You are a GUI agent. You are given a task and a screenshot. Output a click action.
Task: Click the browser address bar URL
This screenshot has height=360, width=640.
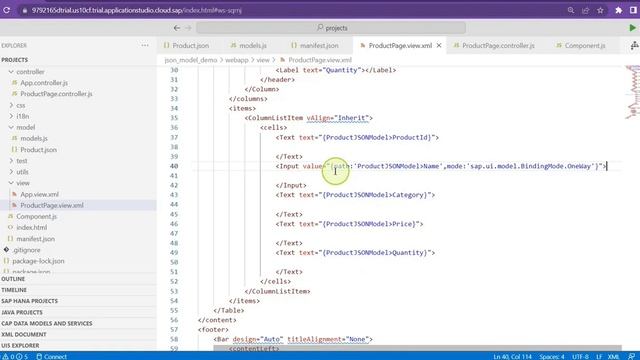(x=136, y=10)
